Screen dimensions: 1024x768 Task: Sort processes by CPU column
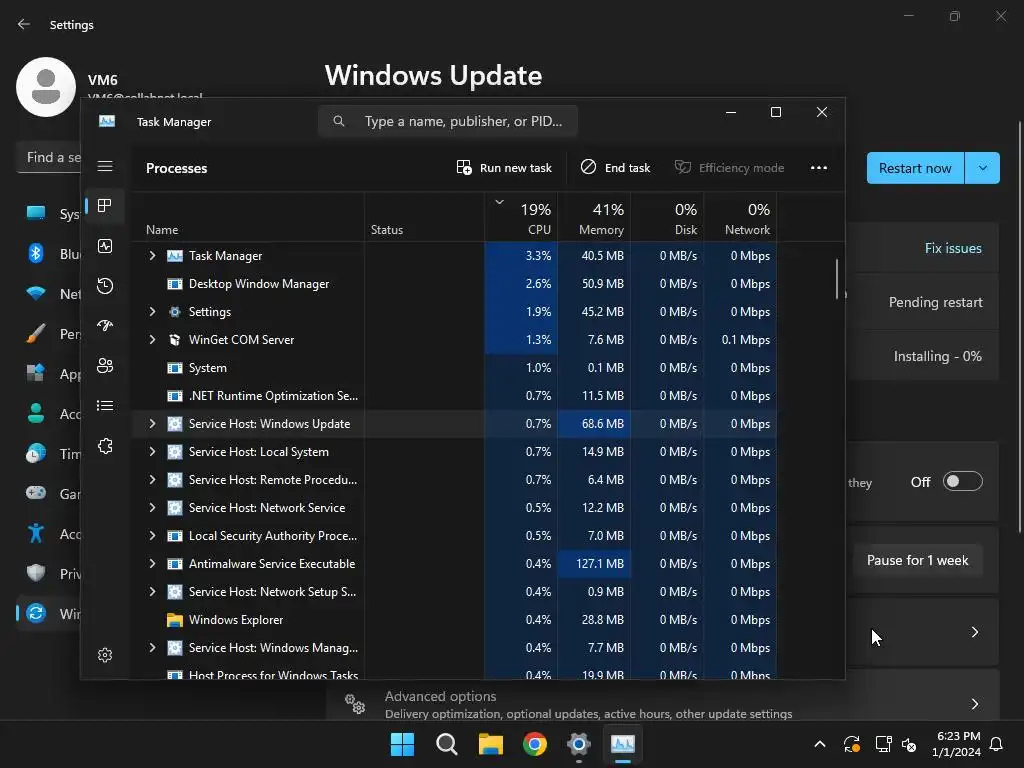coord(521,217)
